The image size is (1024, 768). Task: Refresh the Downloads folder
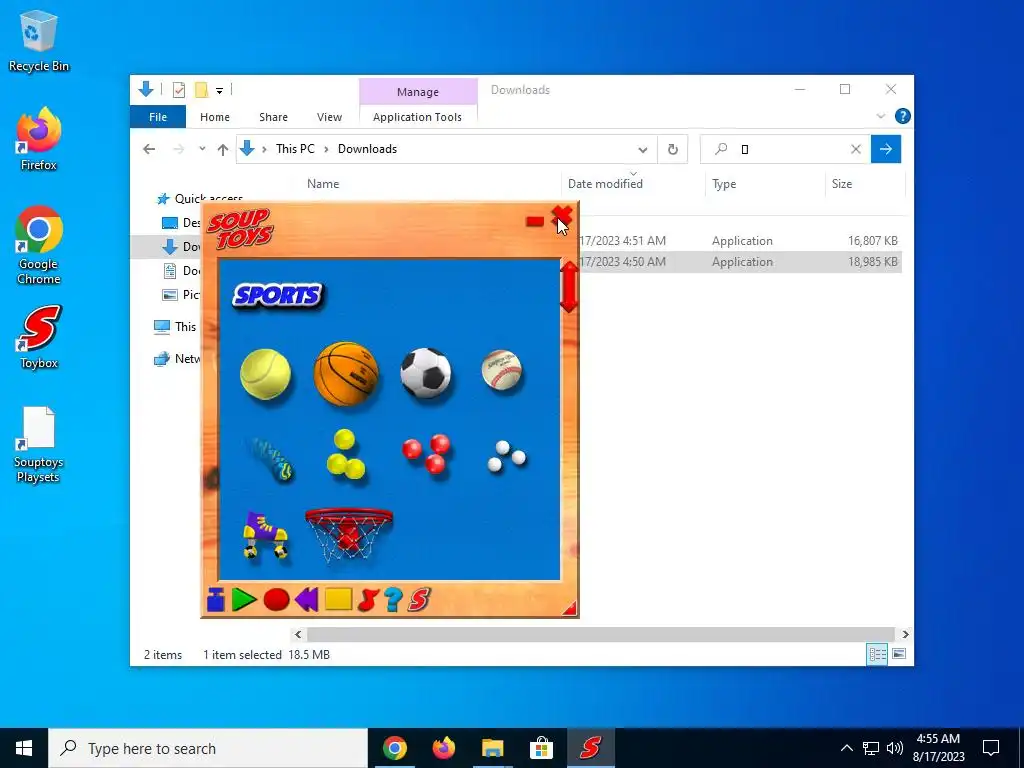click(673, 150)
